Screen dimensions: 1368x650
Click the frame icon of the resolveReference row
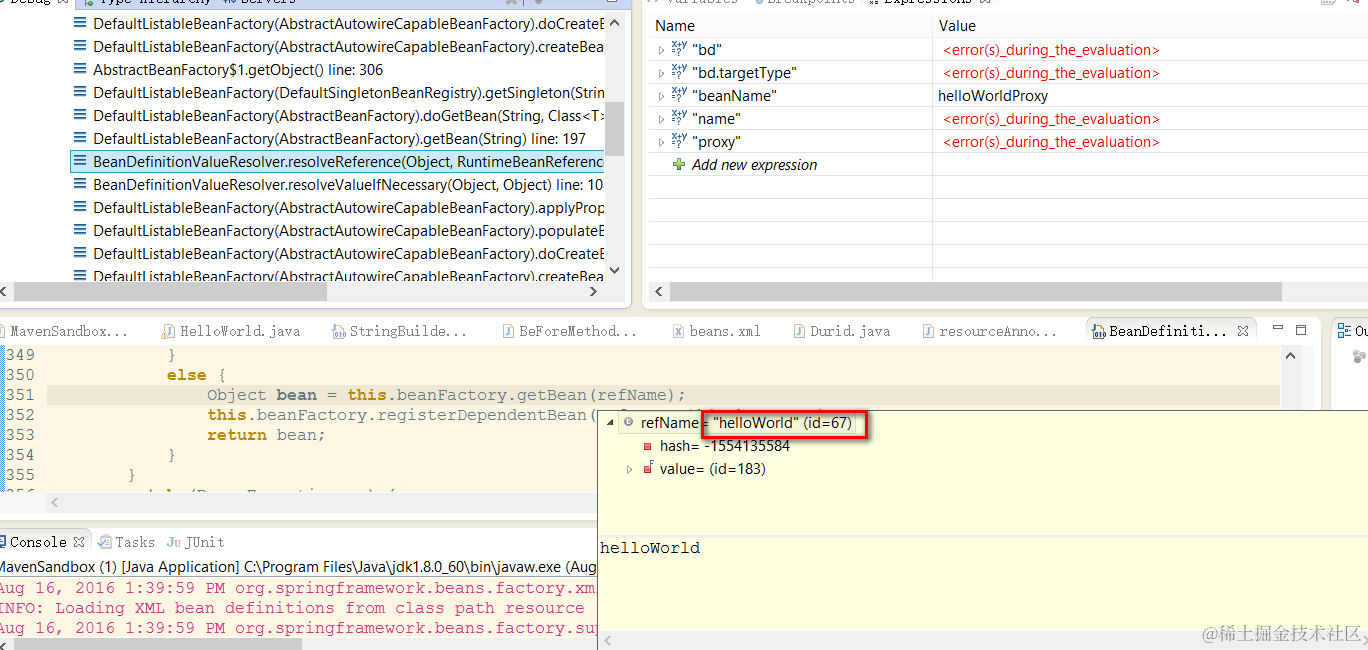[81, 162]
